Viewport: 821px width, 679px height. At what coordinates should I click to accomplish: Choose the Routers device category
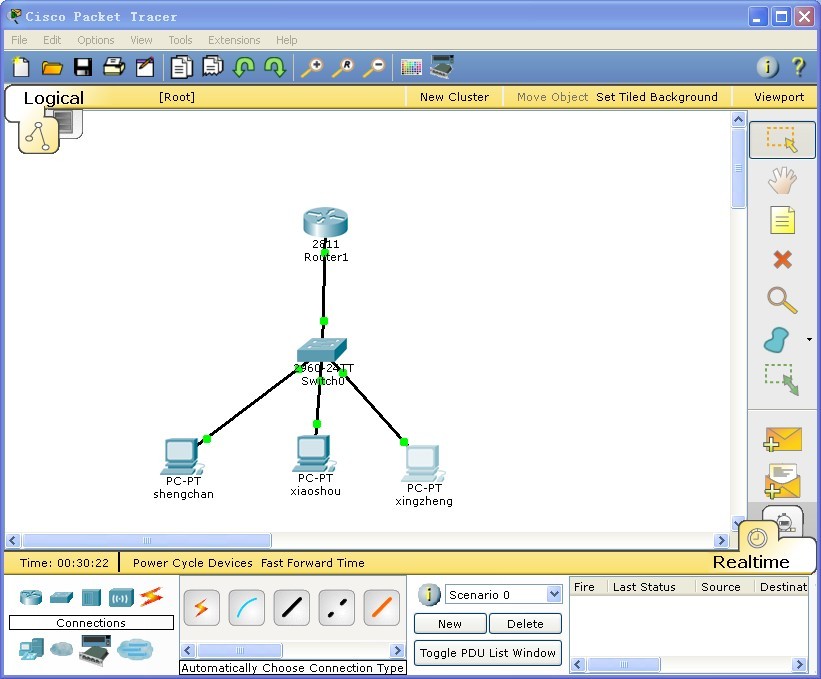click(x=31, y=597)
